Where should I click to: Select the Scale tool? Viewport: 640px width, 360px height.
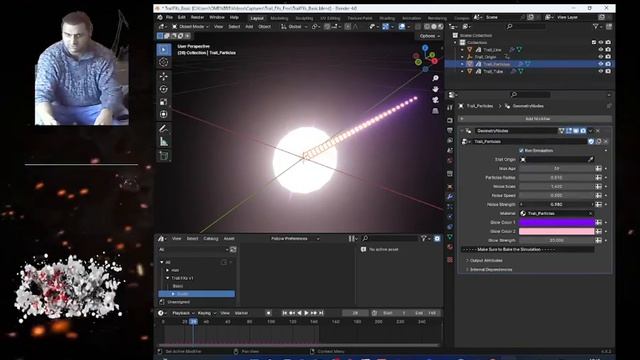pyautogui.click(x=164, y=102)
